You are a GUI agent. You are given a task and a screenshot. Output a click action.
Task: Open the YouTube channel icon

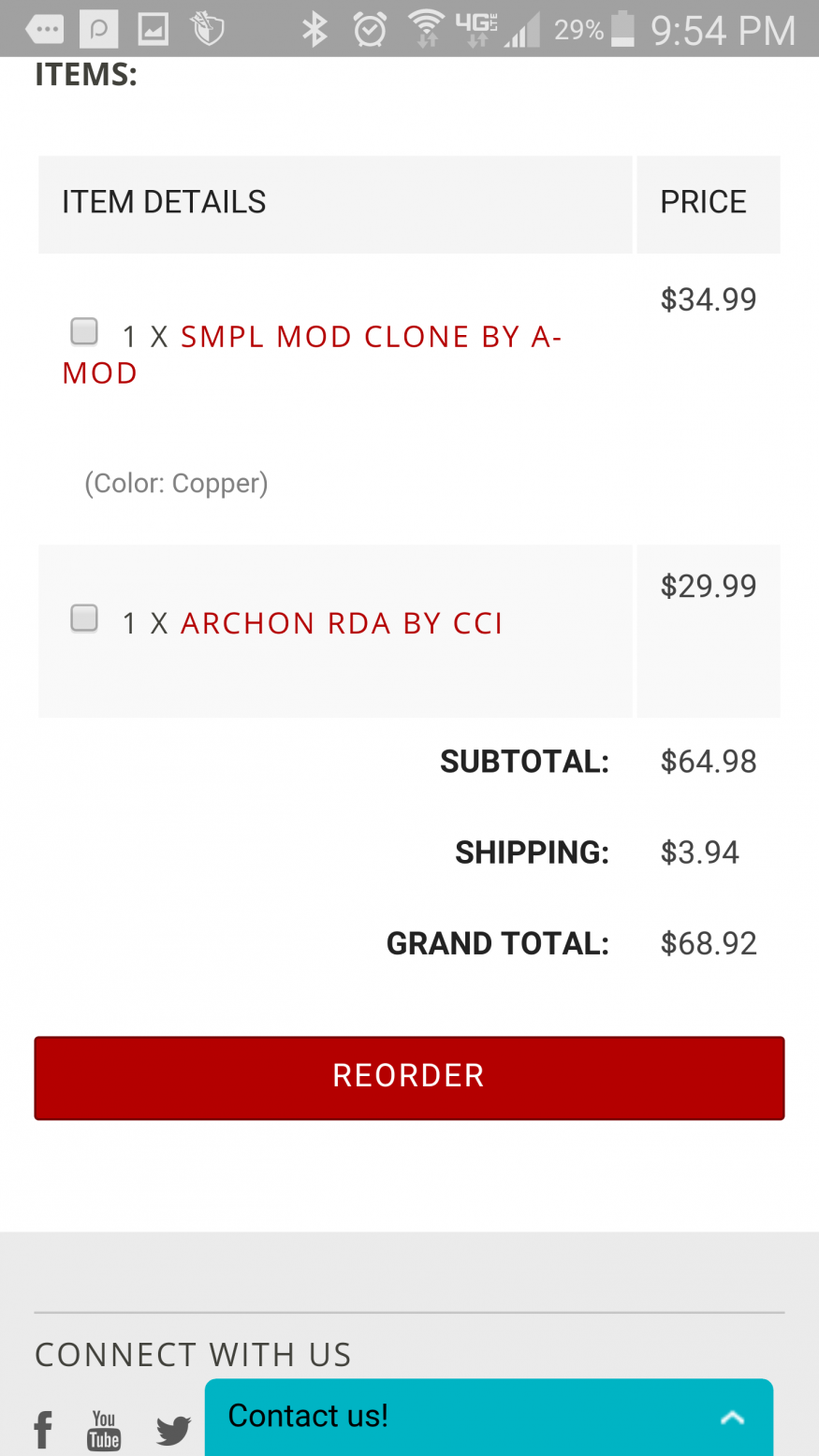(104, 1430)
